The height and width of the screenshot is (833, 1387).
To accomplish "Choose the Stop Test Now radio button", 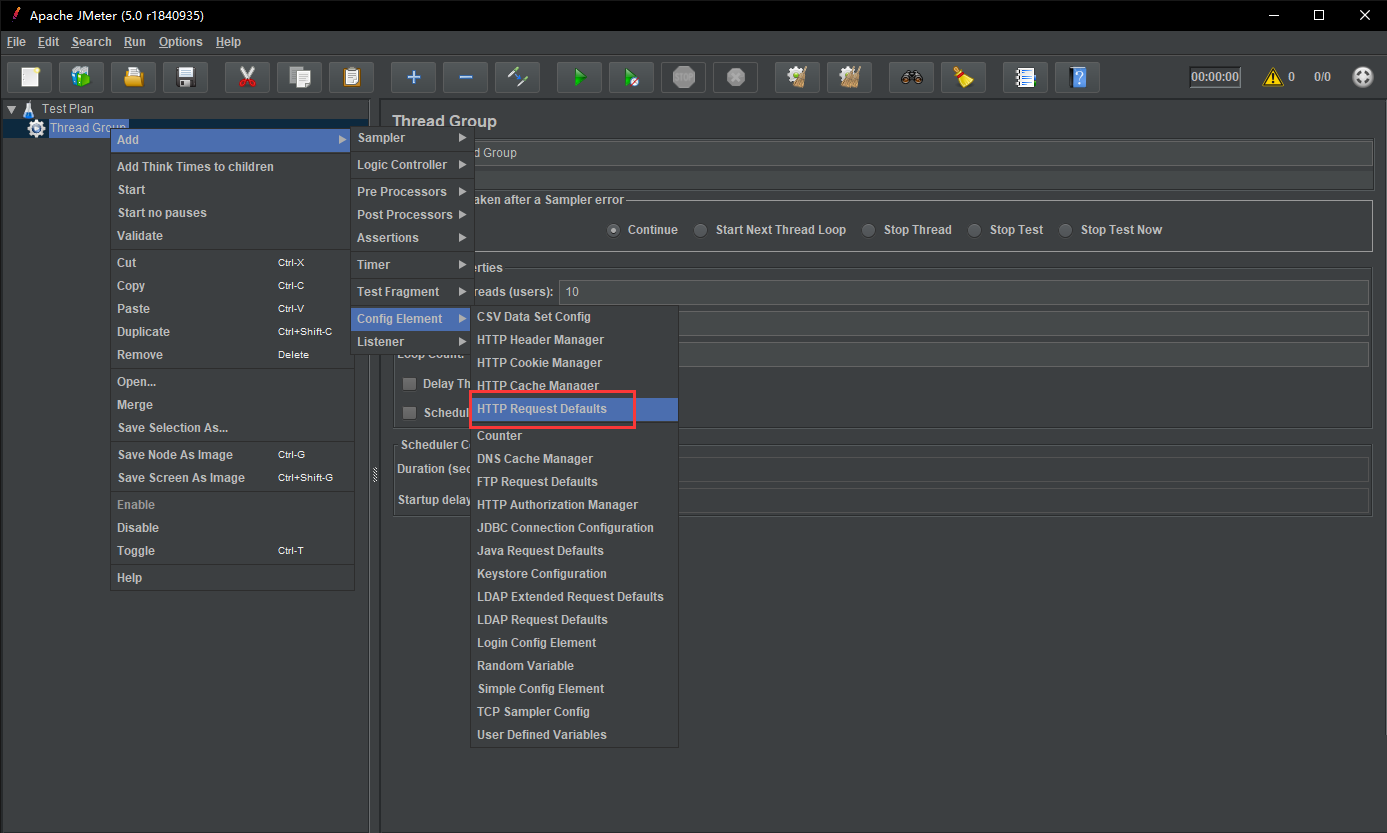I will [x=1066, y=230].
